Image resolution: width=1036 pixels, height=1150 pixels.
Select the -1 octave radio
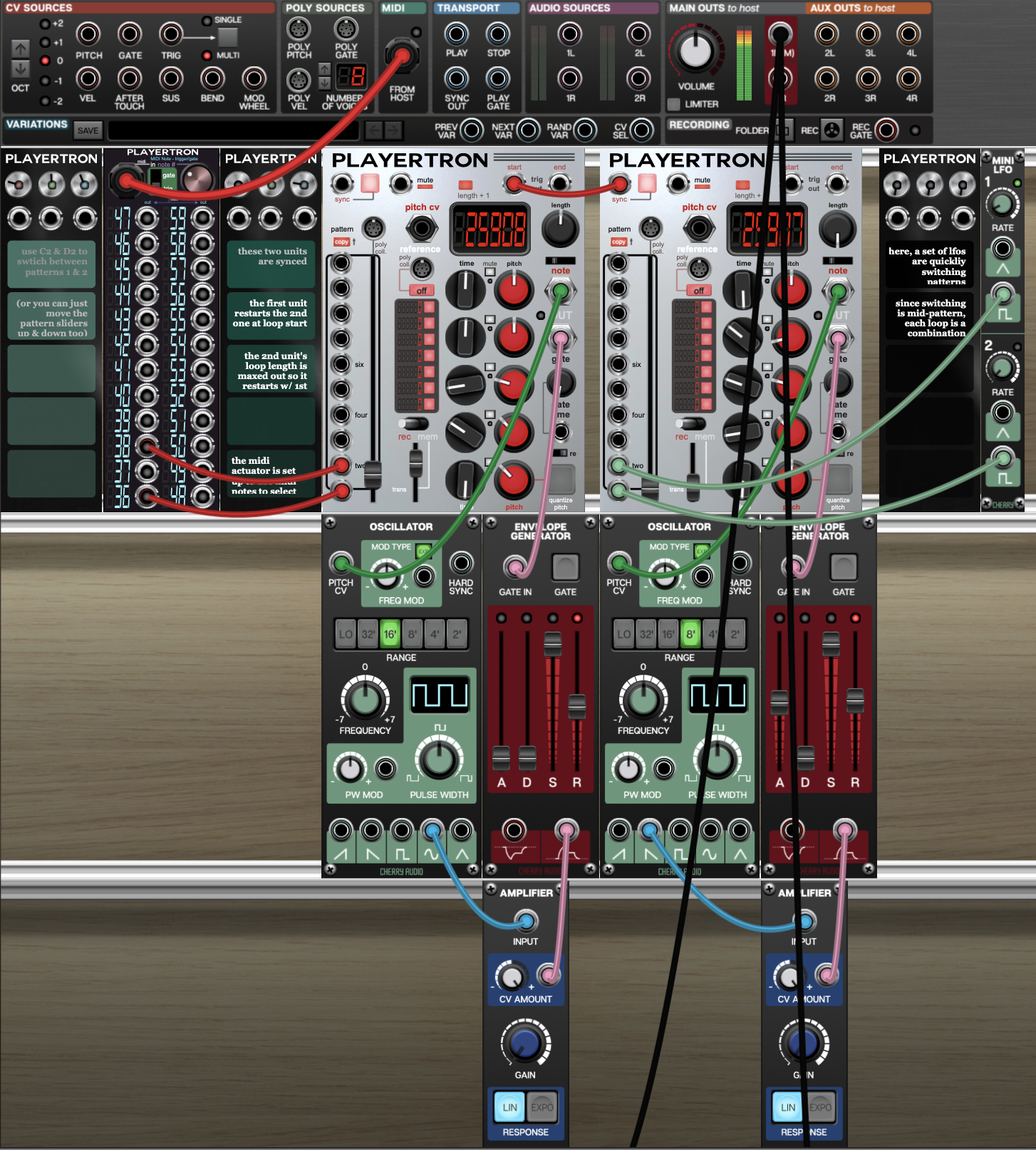(45, 81)
